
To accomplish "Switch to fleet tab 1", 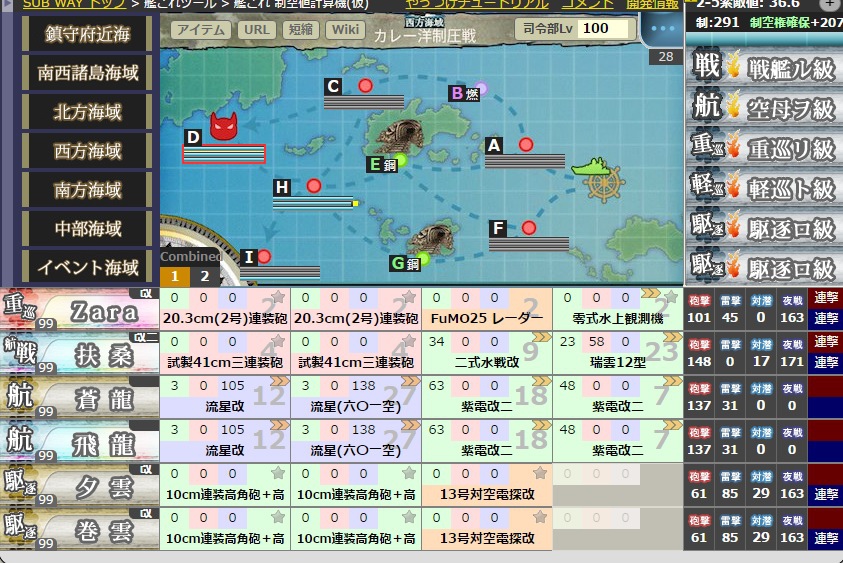I will pyautogui.click(x=175, y=276).
